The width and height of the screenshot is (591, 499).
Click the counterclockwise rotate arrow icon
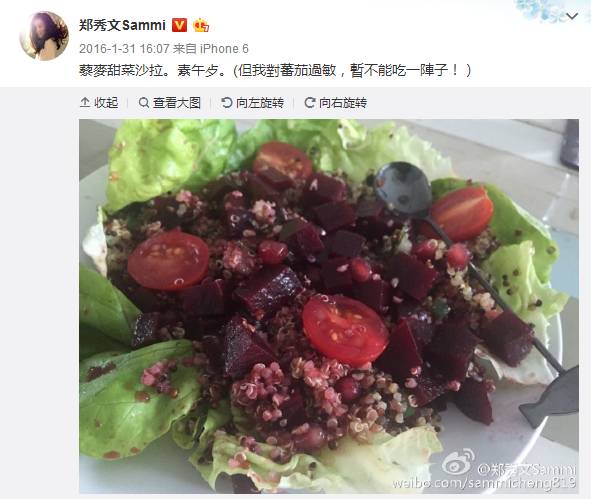pos(227,103)
